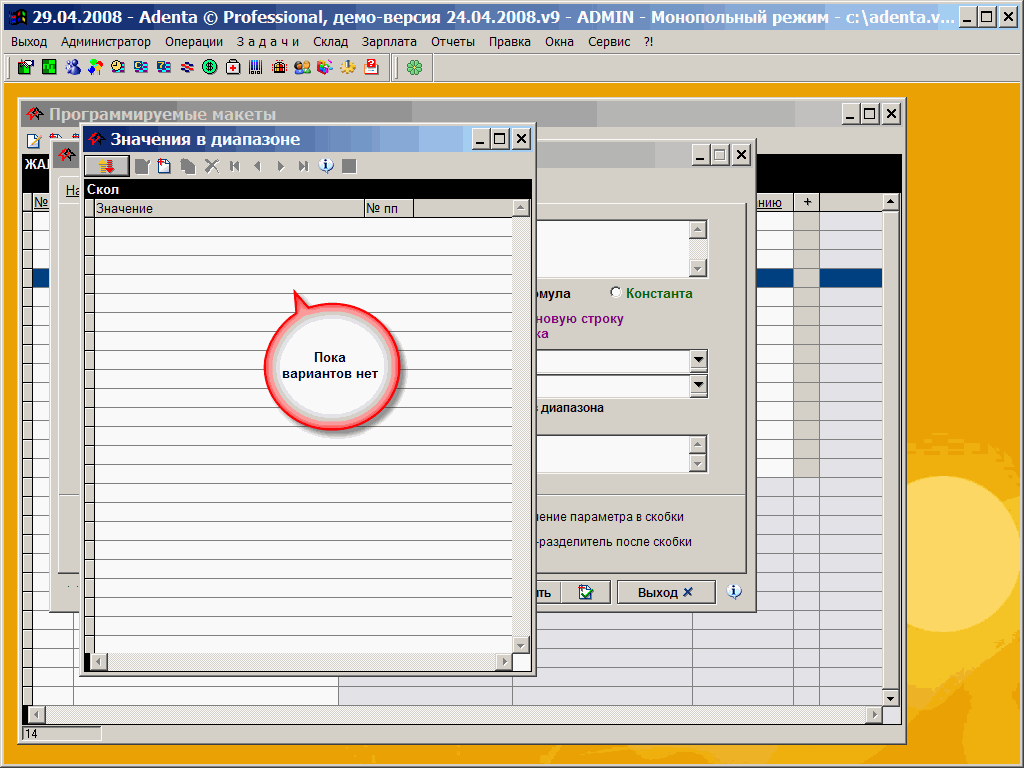Click the Значение column header
Image resolution: width=1024 pixels, height=768 pixels.
[x=228, y=208]
